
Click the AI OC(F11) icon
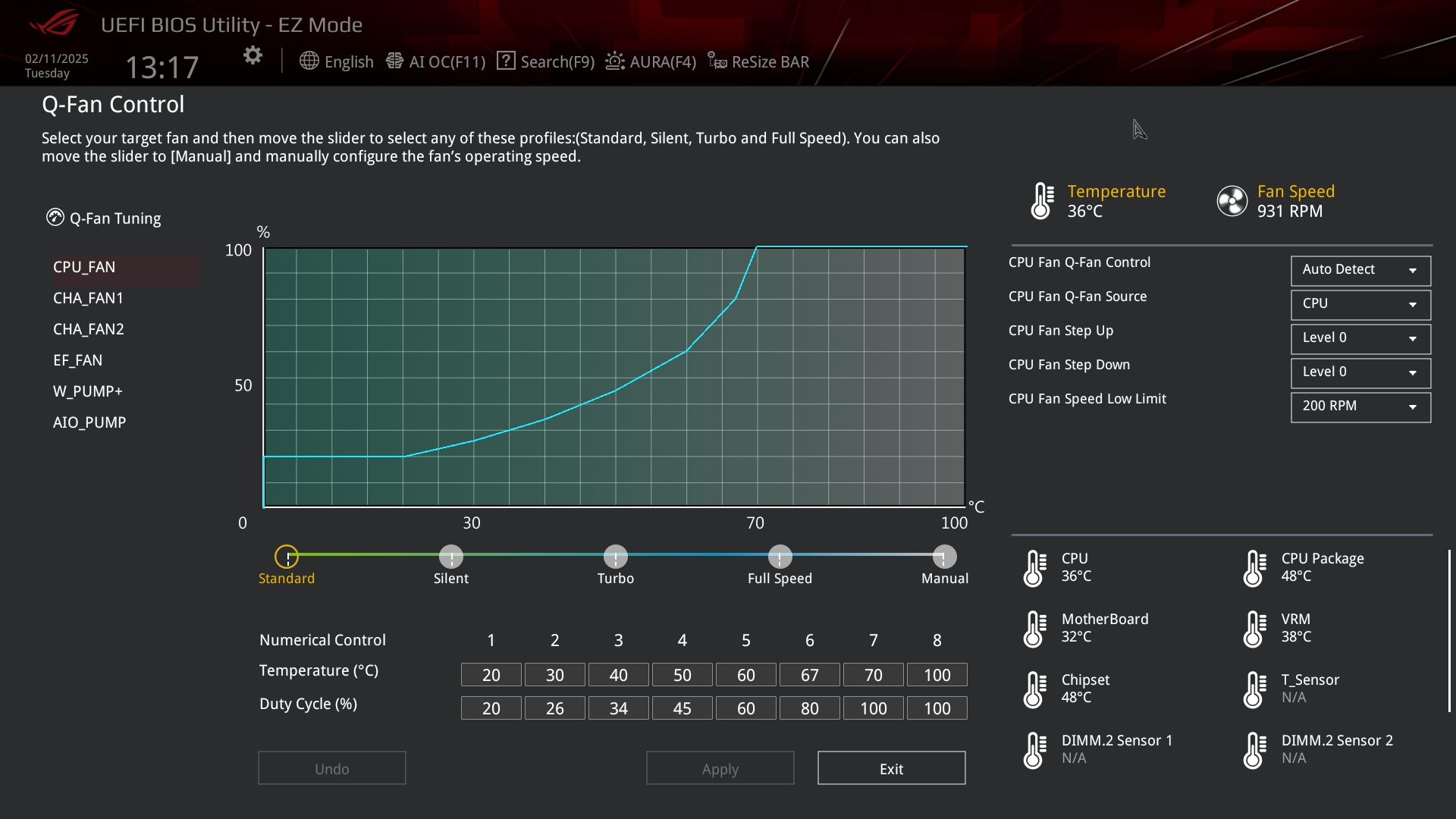coord(394,61)
